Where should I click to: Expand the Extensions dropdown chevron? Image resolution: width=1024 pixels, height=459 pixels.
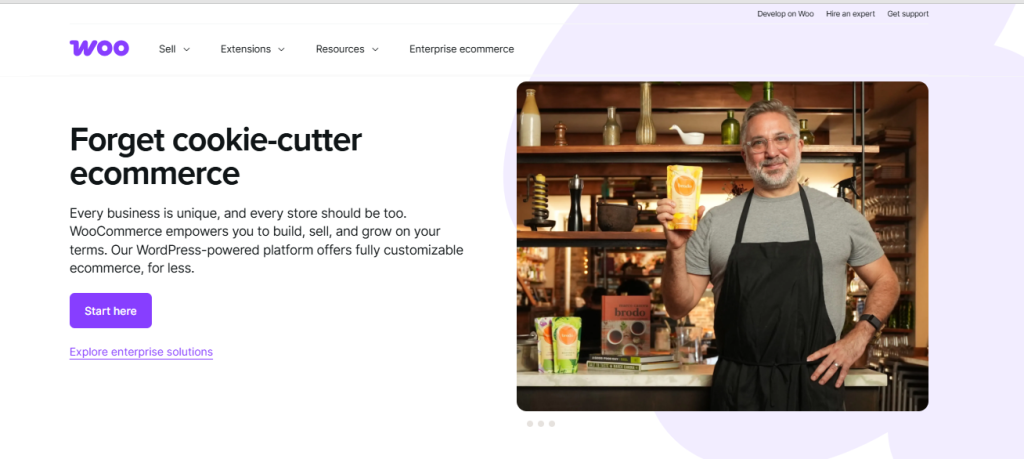(281, 50)
